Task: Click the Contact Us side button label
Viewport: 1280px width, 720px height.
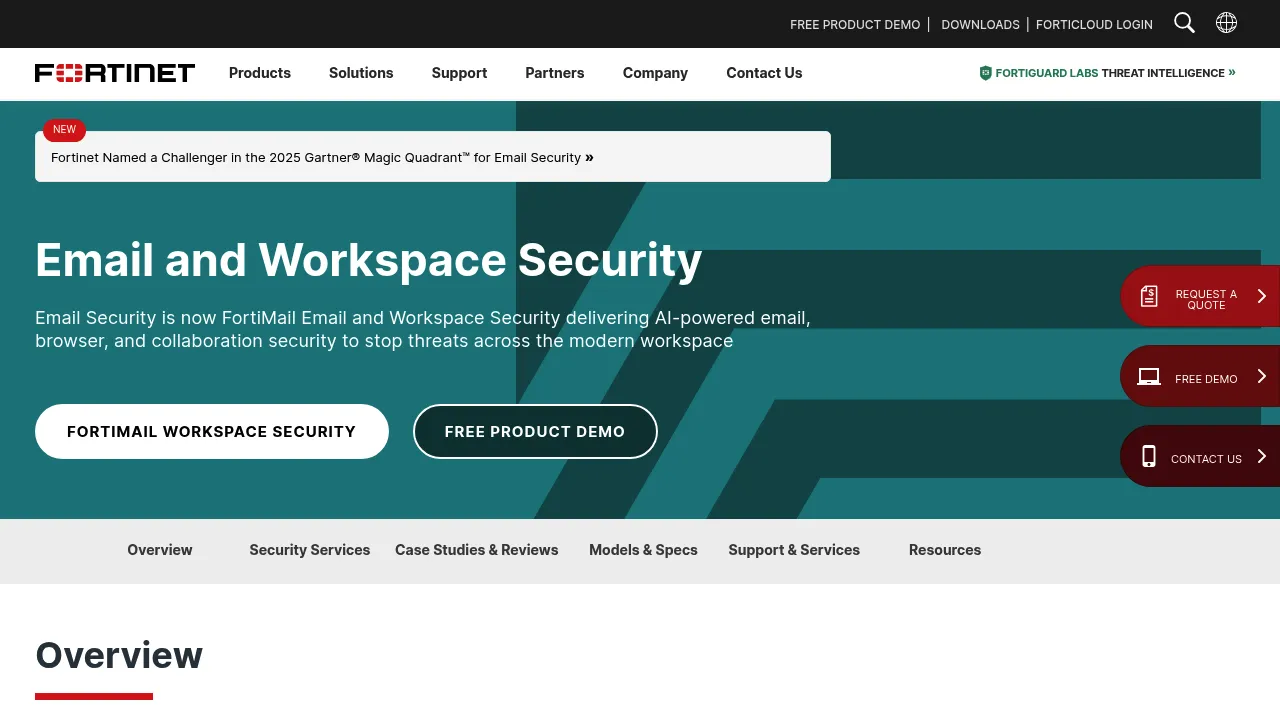Action: (x=1206, y=459)
